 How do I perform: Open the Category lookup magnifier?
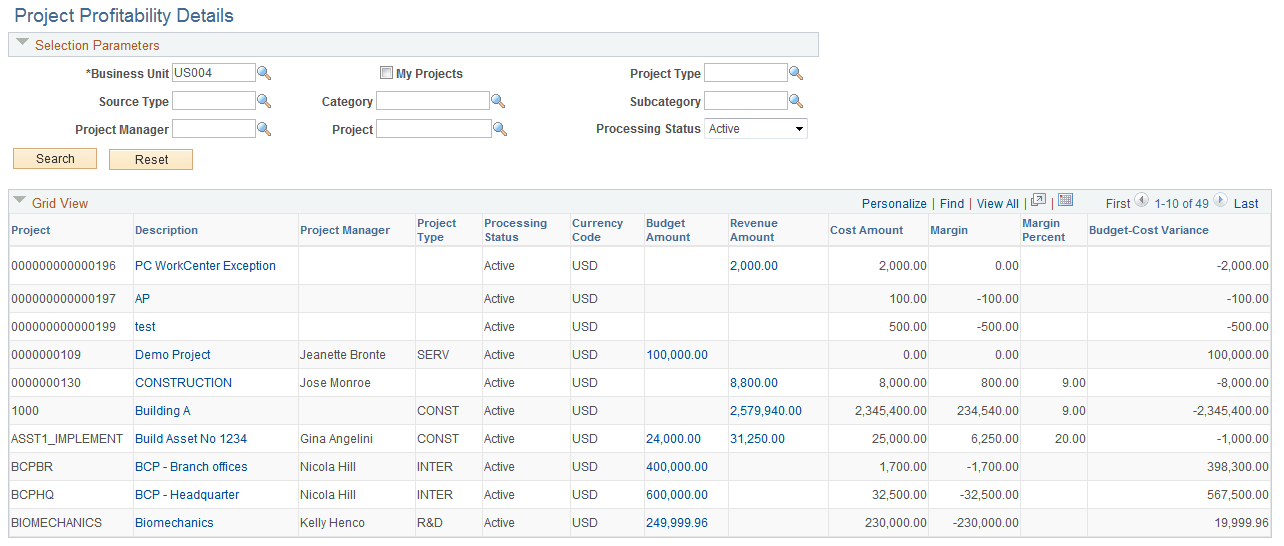pyautogui.click(x=498, y=101)
